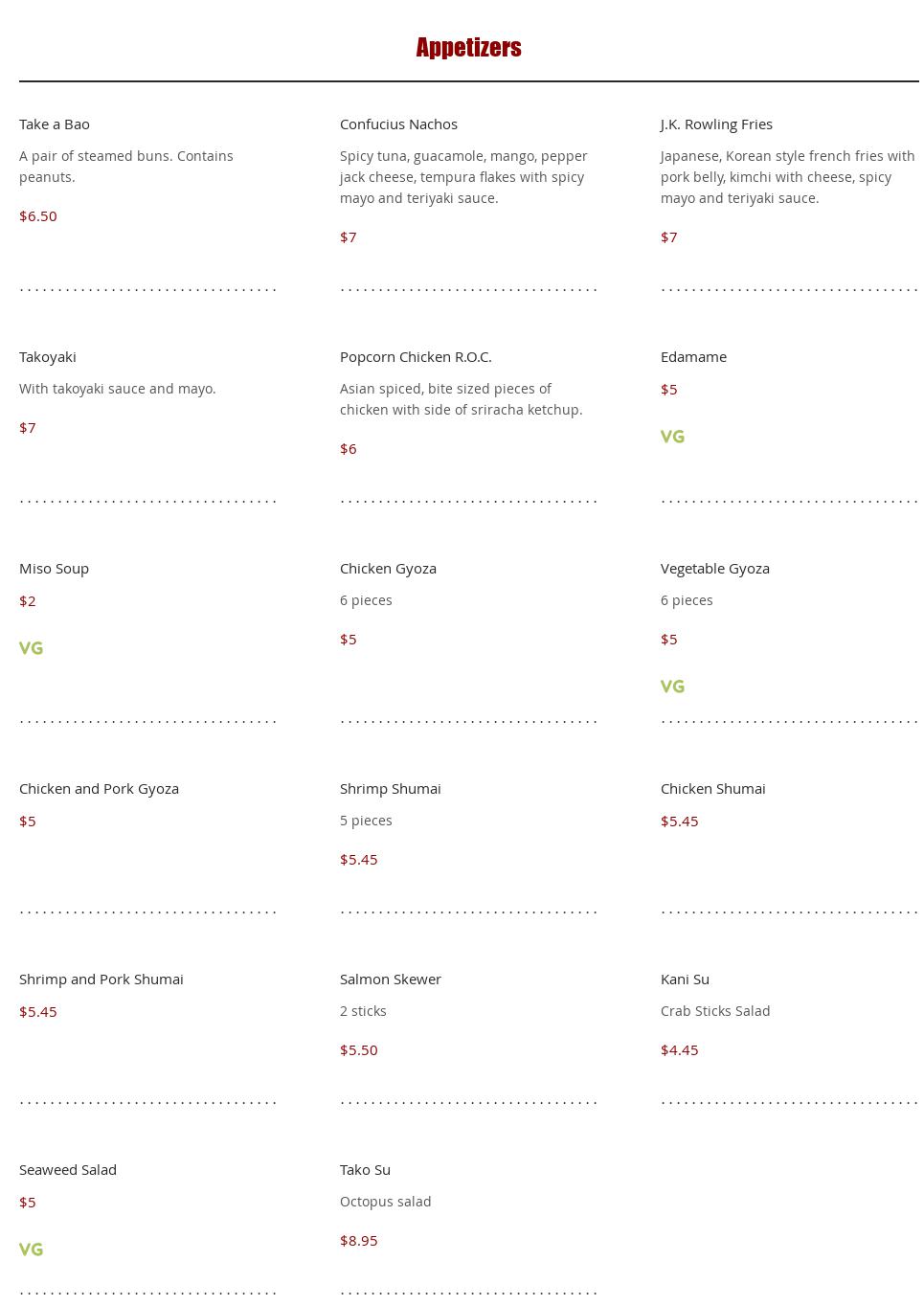Click the $6.50 Take a Bao price
This screenshot has height=1306, width=924.
(x=38, y=216)
